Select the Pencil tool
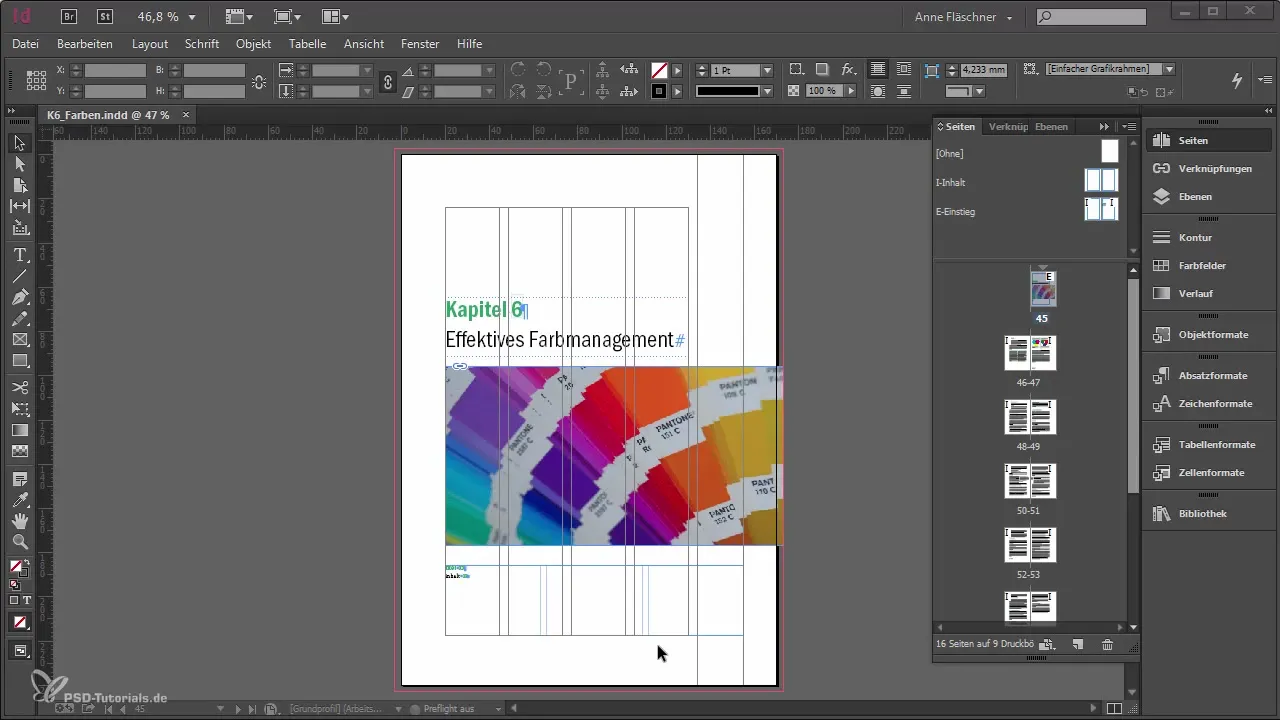Image resolution: width=1280 pixels, height=720 pixels. (20, 319)
